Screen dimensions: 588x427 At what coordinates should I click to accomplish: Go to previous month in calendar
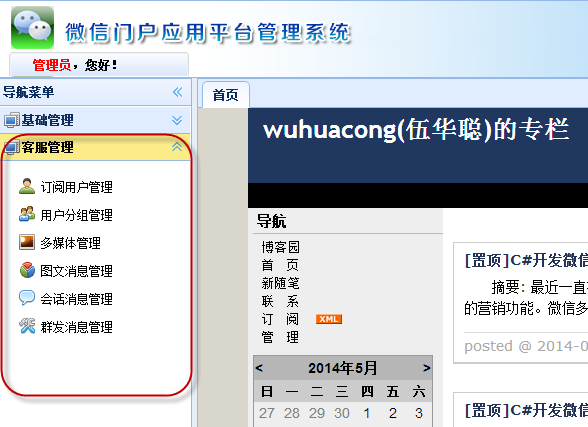pyautogui.click(x=259, y=368)
